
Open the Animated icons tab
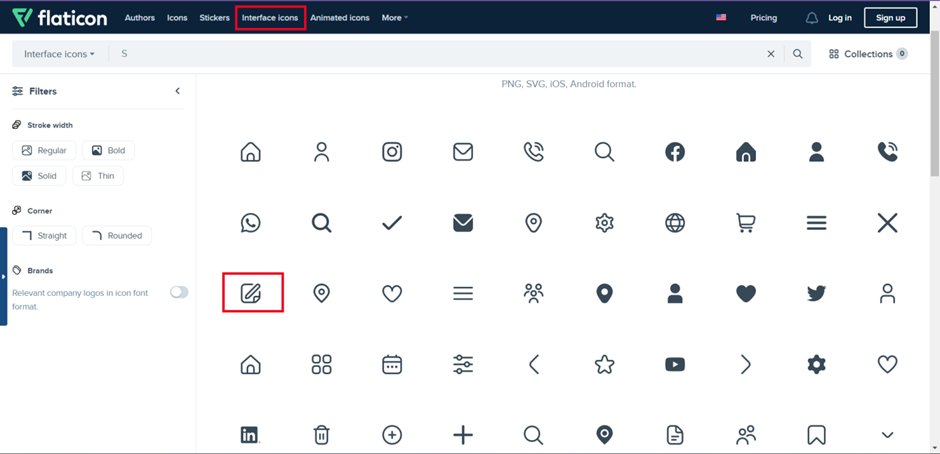[x=339, y=18]
